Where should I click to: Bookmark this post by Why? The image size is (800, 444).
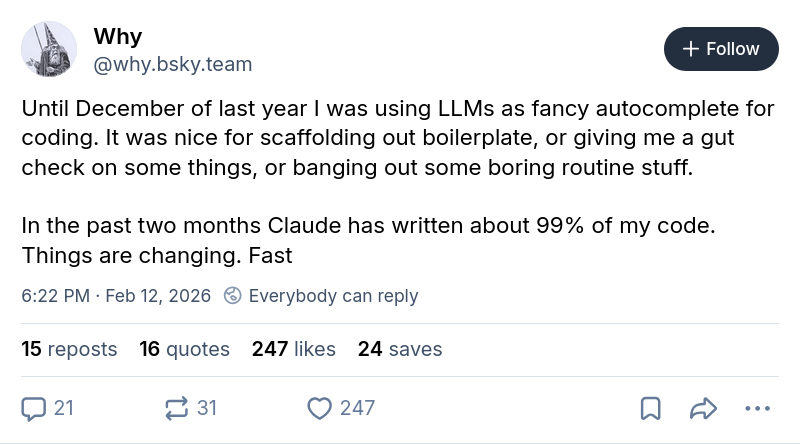[650, 408]
